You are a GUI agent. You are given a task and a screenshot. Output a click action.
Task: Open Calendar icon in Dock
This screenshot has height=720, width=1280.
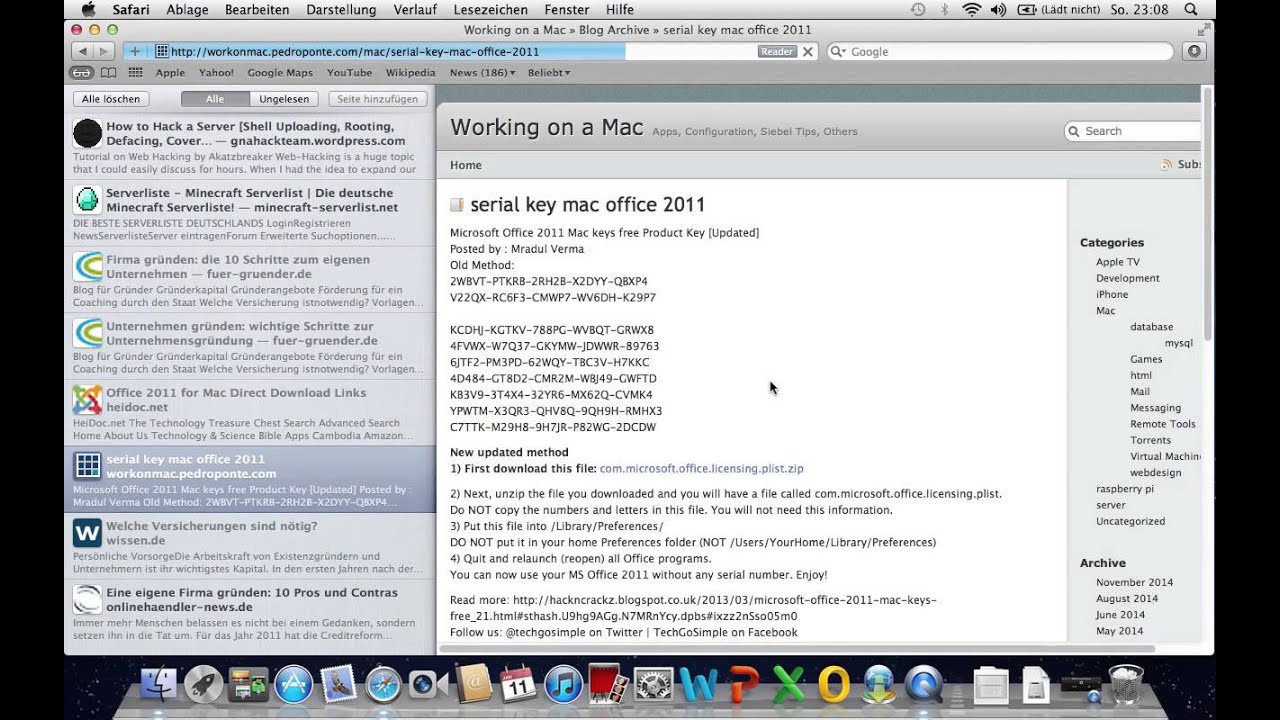(518, 684)
